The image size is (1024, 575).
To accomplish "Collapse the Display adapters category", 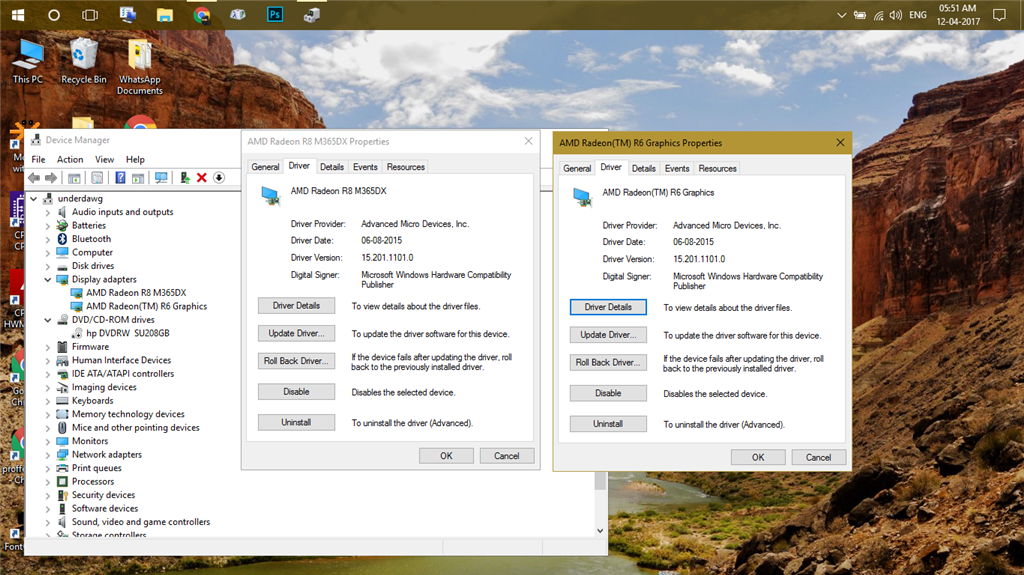I will pos(48,280).
